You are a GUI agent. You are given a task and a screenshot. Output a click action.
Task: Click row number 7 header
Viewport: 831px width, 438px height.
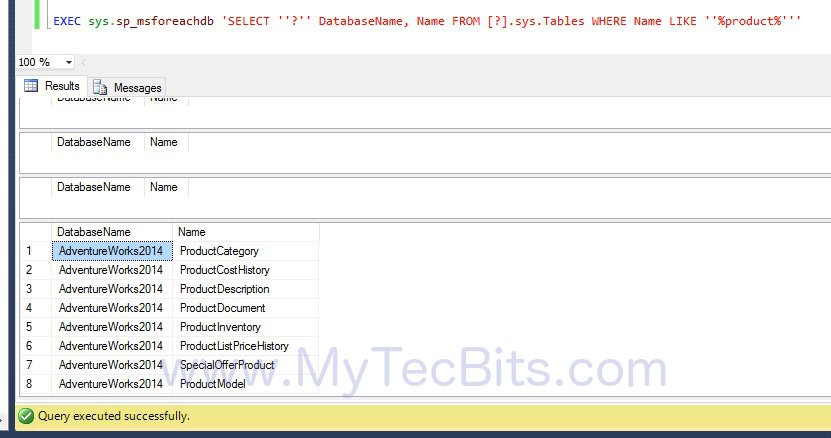36,366
